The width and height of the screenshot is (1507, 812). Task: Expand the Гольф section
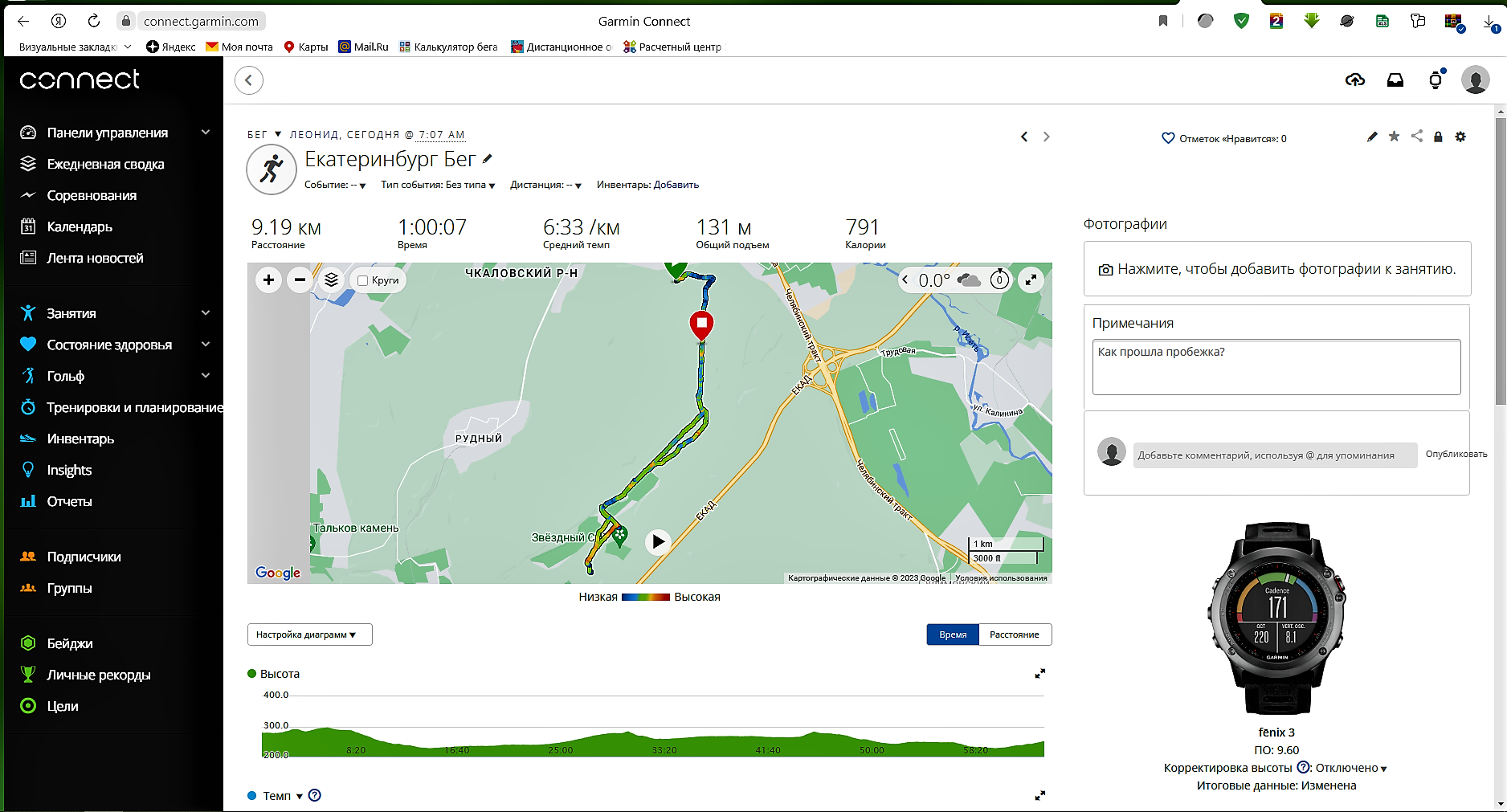tap(206, 376)
